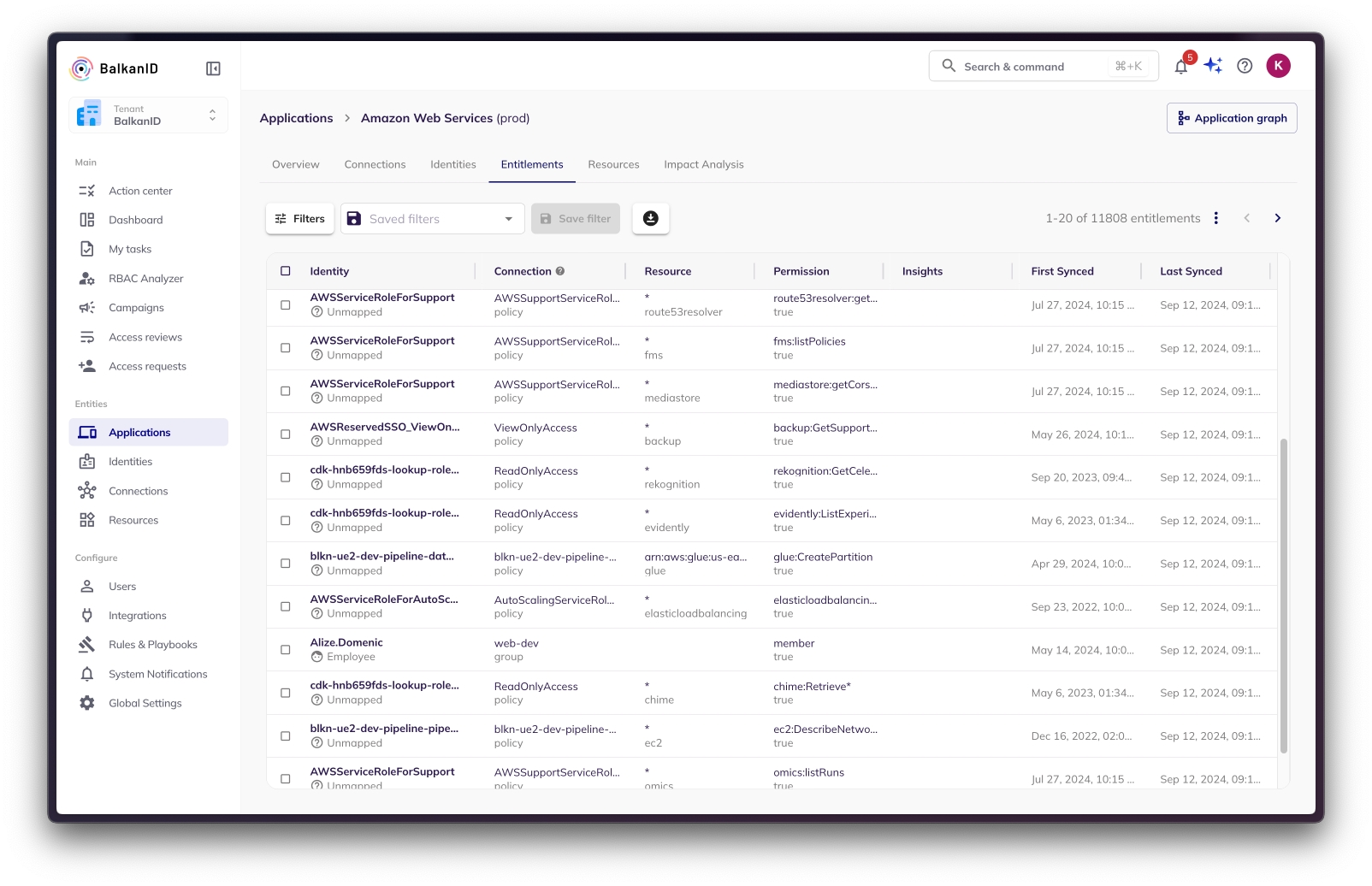The image size is (1372, 886).
Task: Click the RBAC Analyzer icon
Action: (87, 279)
